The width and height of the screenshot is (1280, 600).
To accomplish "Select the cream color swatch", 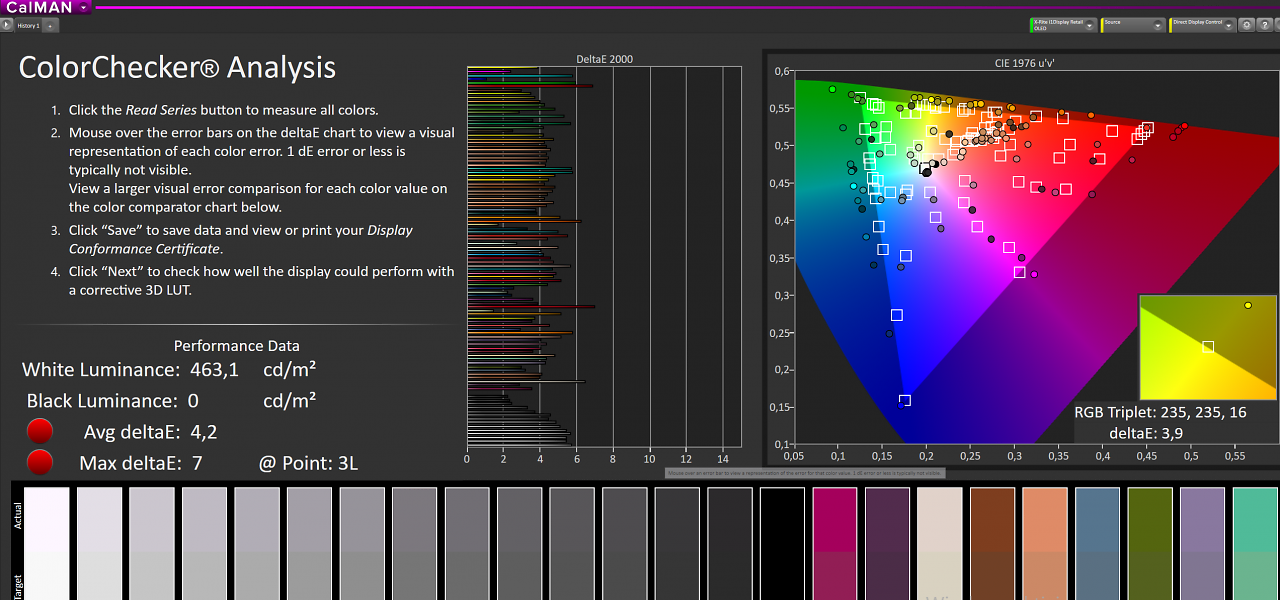I will click(941, 544).
